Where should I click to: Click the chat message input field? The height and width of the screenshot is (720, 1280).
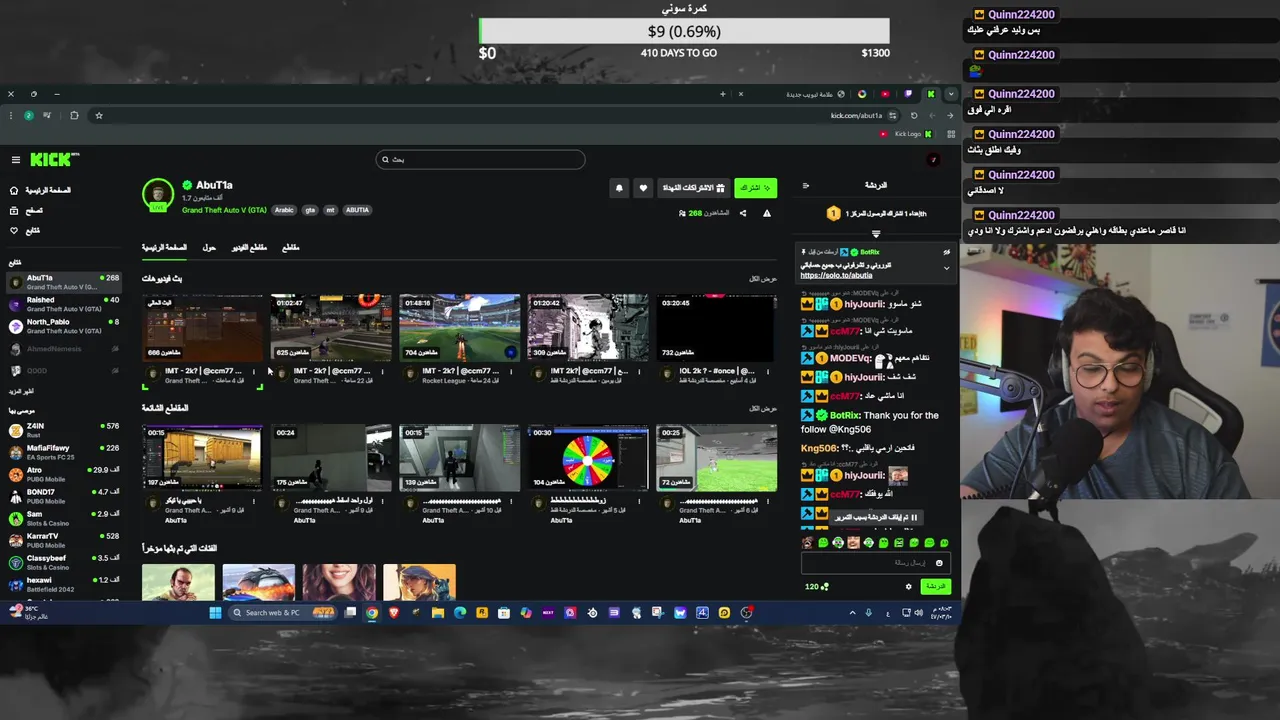click(876, 563)
